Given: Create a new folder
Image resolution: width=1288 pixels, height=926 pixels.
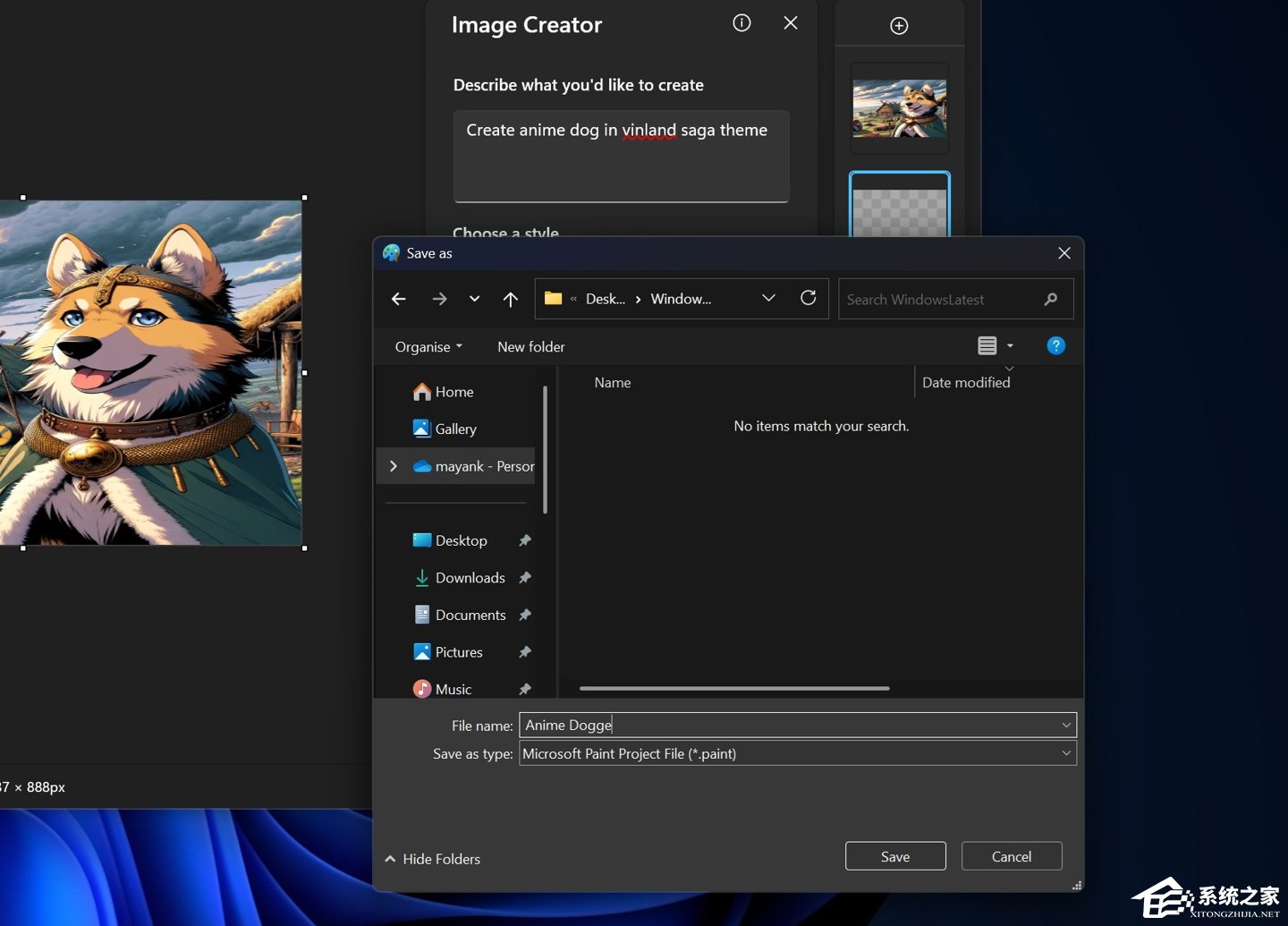Looking at the screenshot, I should (530, 346).
